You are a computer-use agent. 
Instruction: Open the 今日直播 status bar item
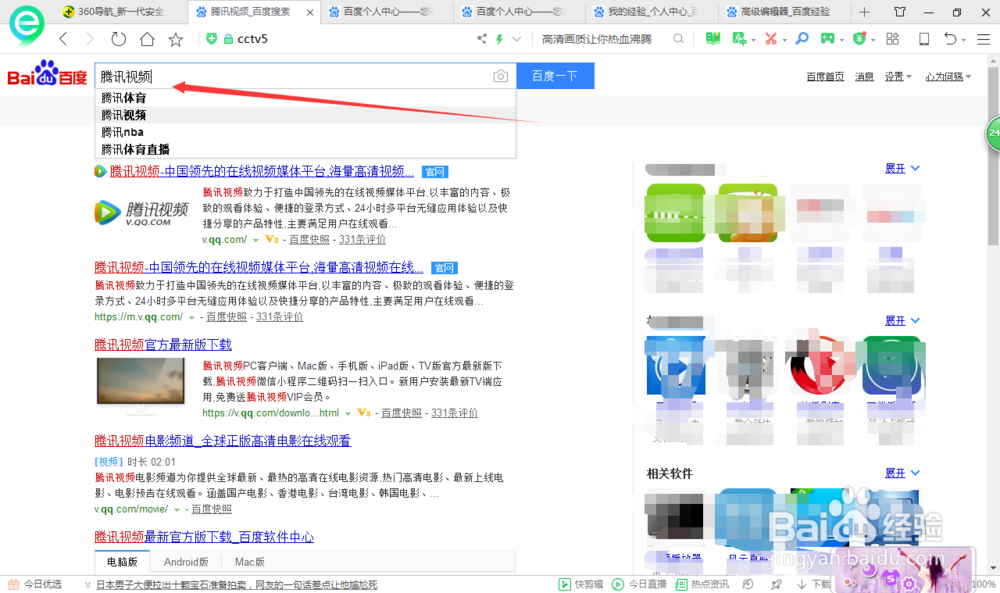tap(639, 584)
